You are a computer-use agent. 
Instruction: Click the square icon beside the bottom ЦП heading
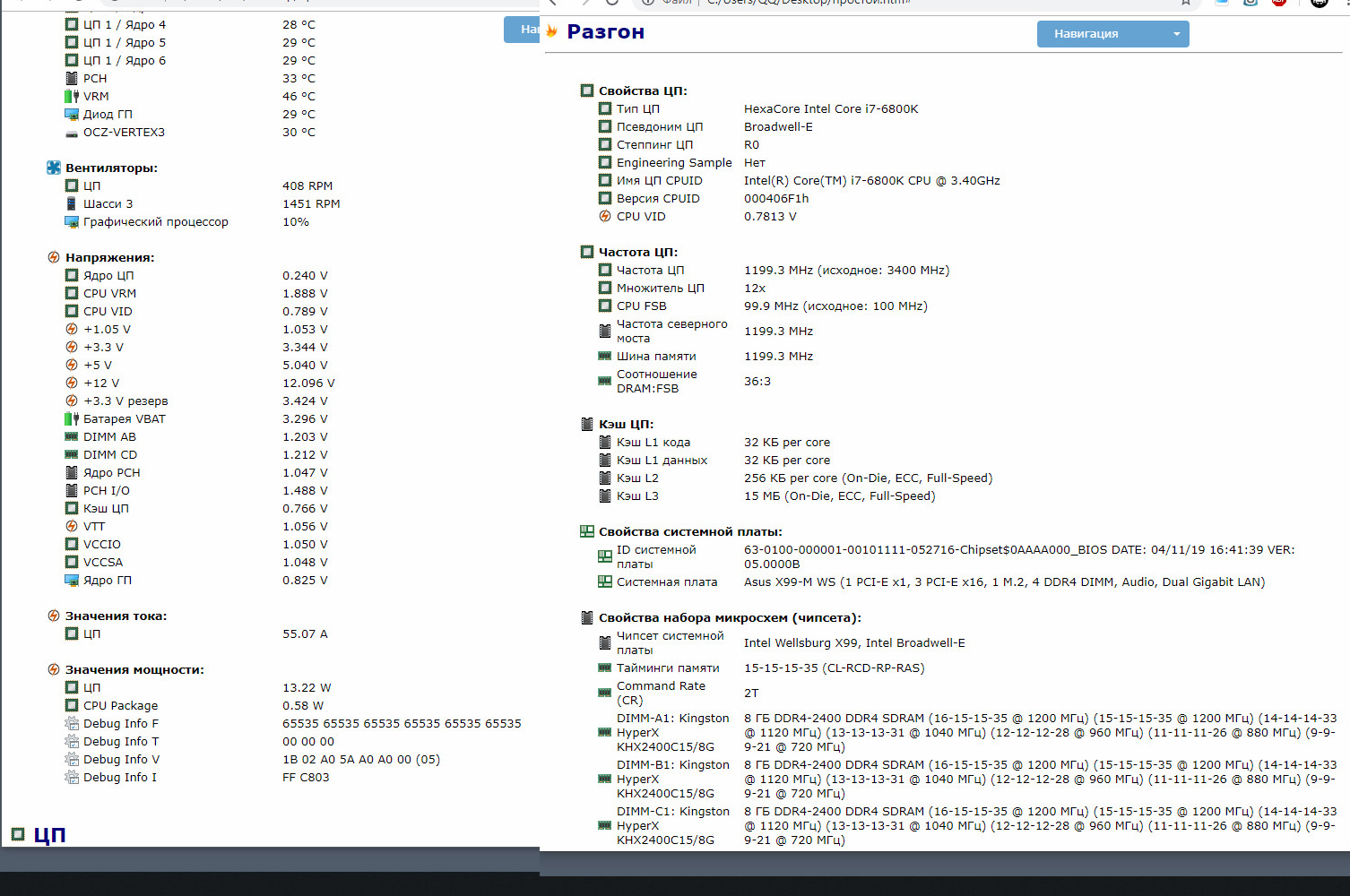tap(18, 834)
